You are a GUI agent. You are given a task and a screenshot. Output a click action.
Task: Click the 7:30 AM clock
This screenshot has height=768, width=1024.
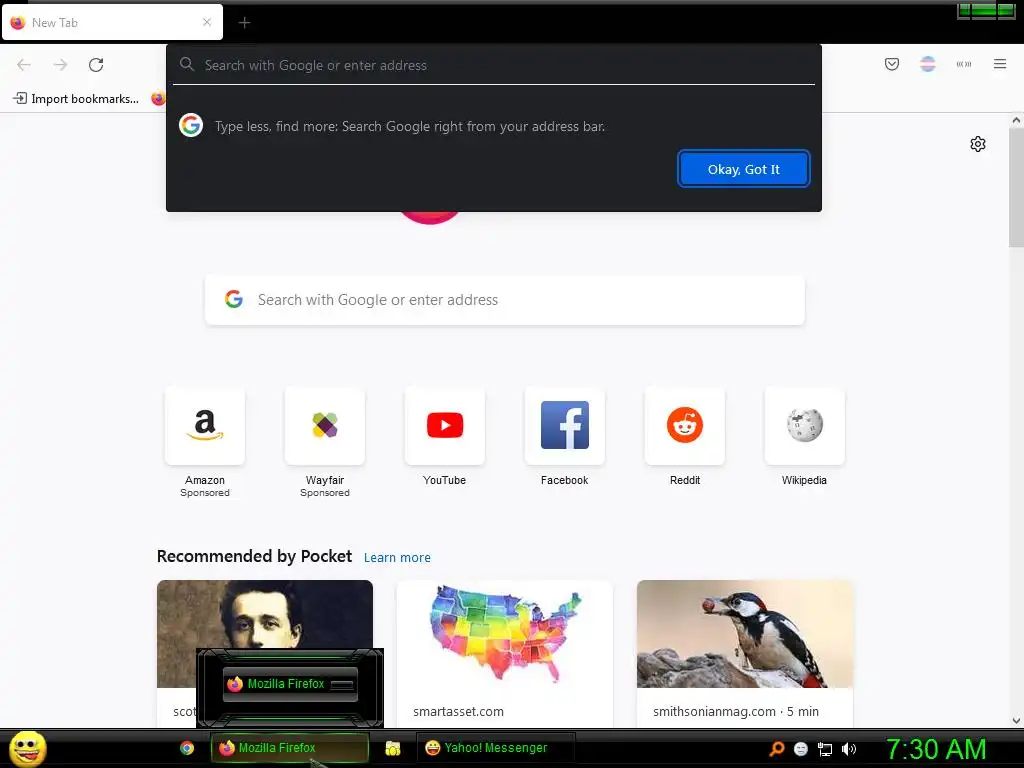(936, 749)
